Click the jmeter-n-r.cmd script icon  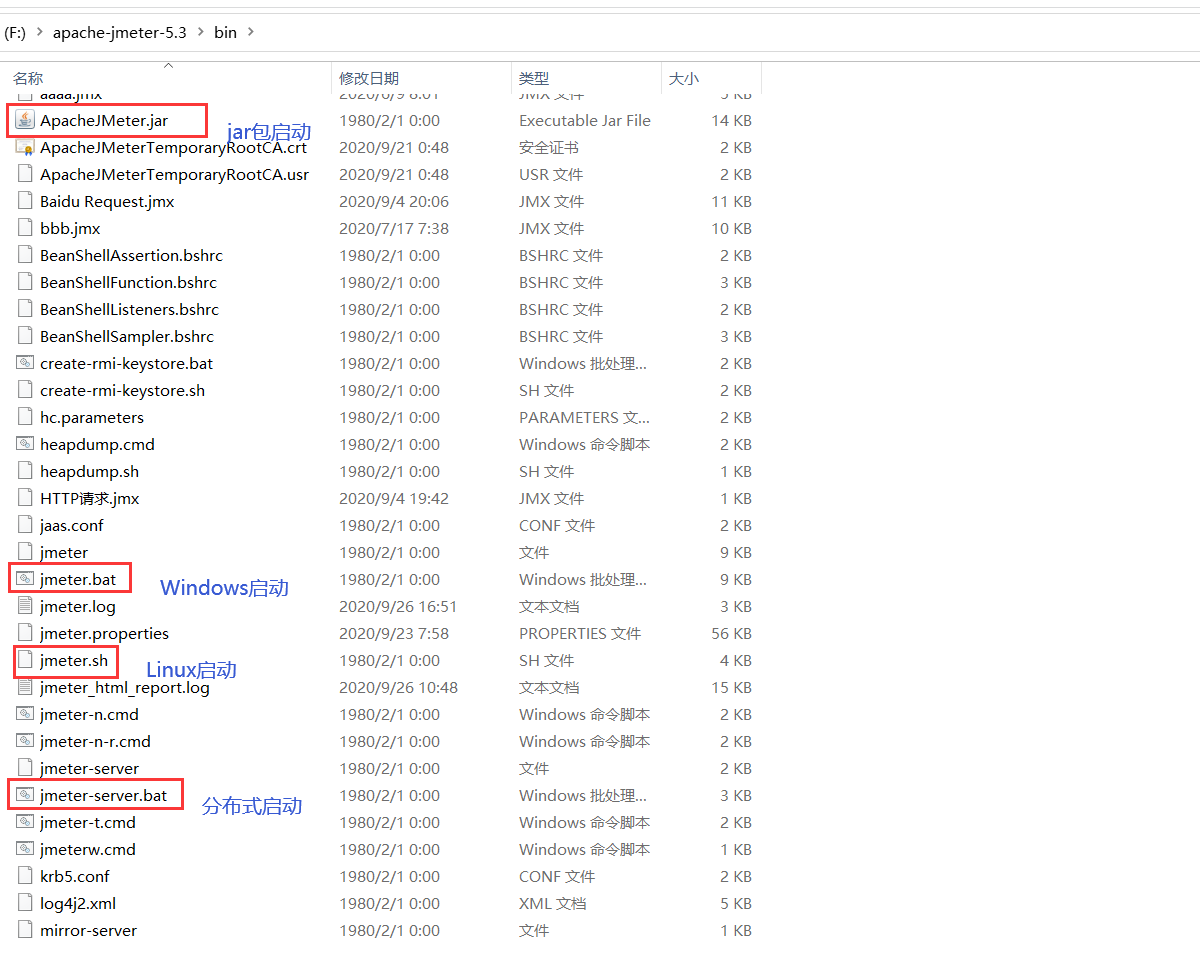click(25, 741)
